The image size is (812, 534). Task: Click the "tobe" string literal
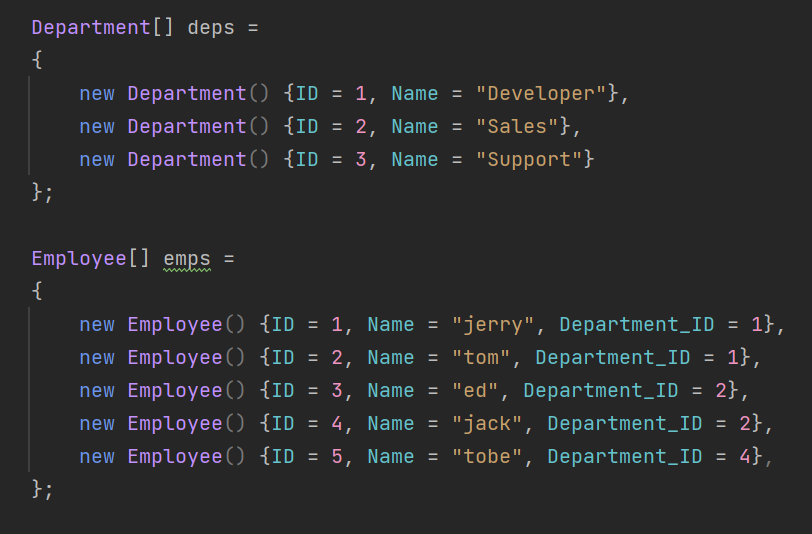[x=487, y=457]
